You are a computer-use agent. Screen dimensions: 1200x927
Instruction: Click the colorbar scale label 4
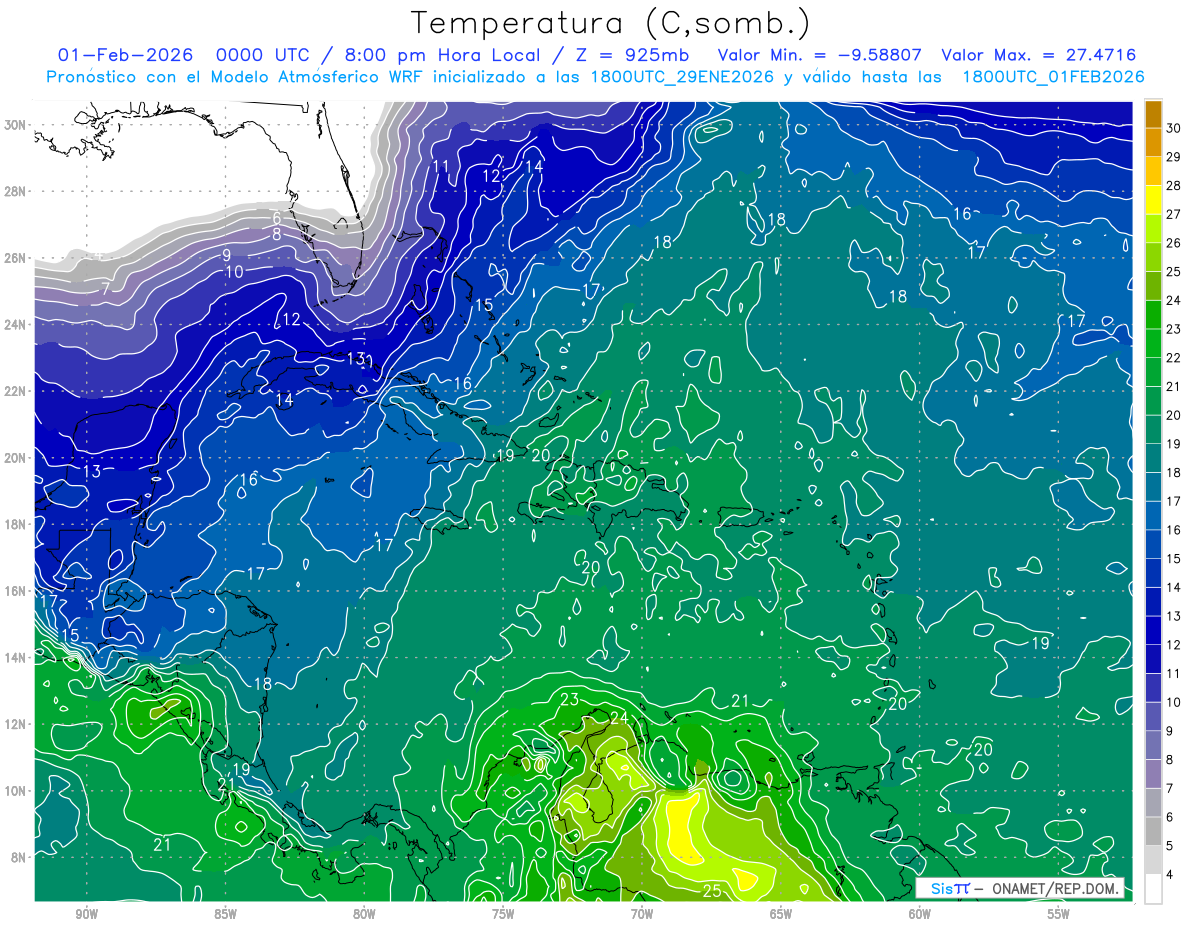pyautogui.click(x=1171, y=874)
